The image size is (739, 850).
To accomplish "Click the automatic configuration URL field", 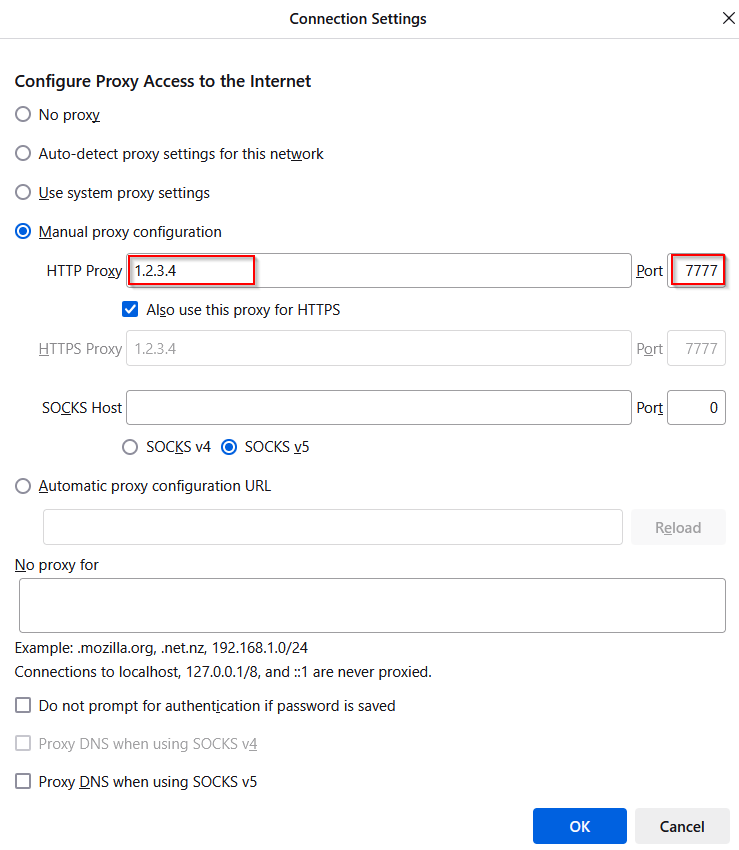I will 332,527.
